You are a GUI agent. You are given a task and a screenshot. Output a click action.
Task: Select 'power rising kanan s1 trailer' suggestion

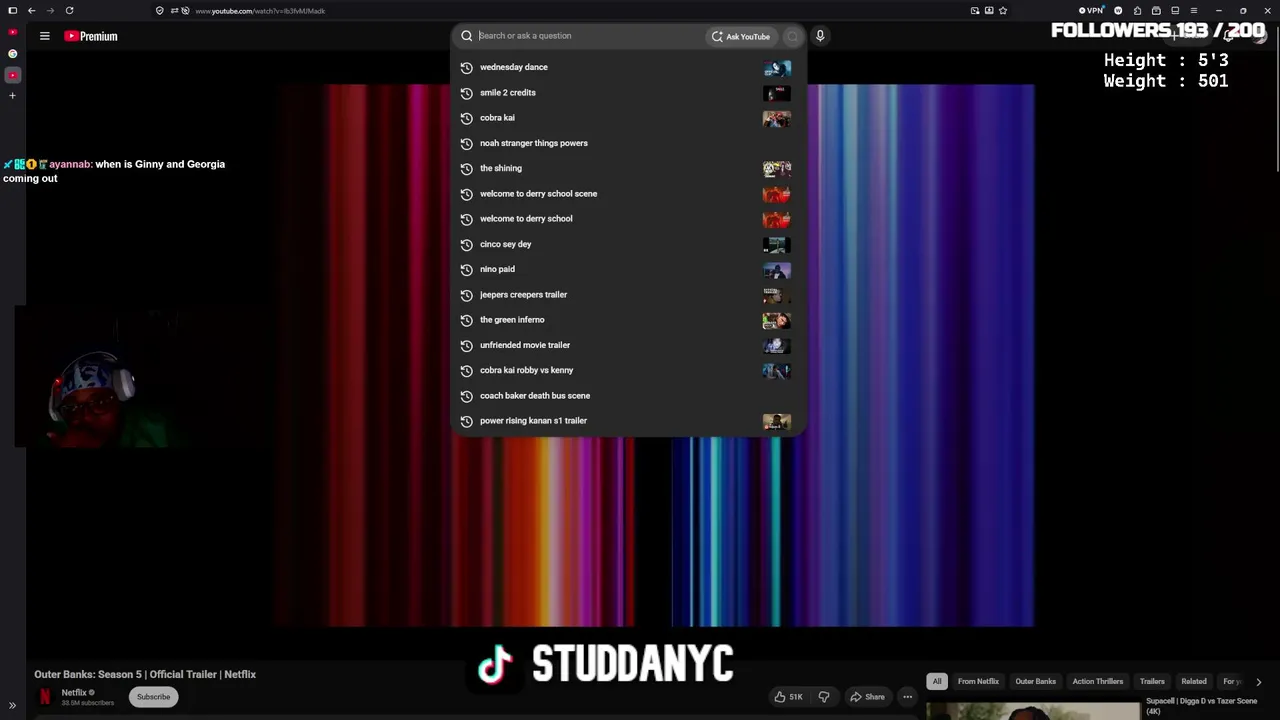[628, 421]
